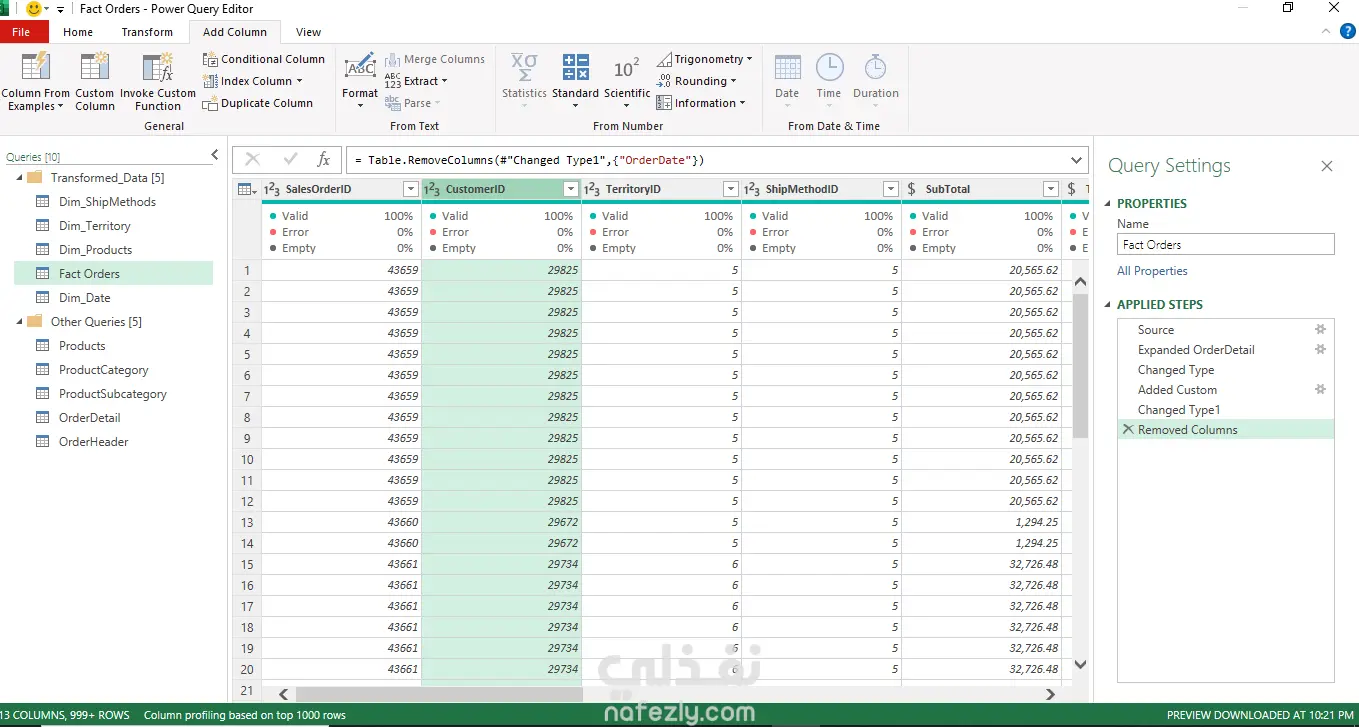The image size is (1359, 727).
Task: Open the Scientific operations tool
Action: (x=627, y=80)
